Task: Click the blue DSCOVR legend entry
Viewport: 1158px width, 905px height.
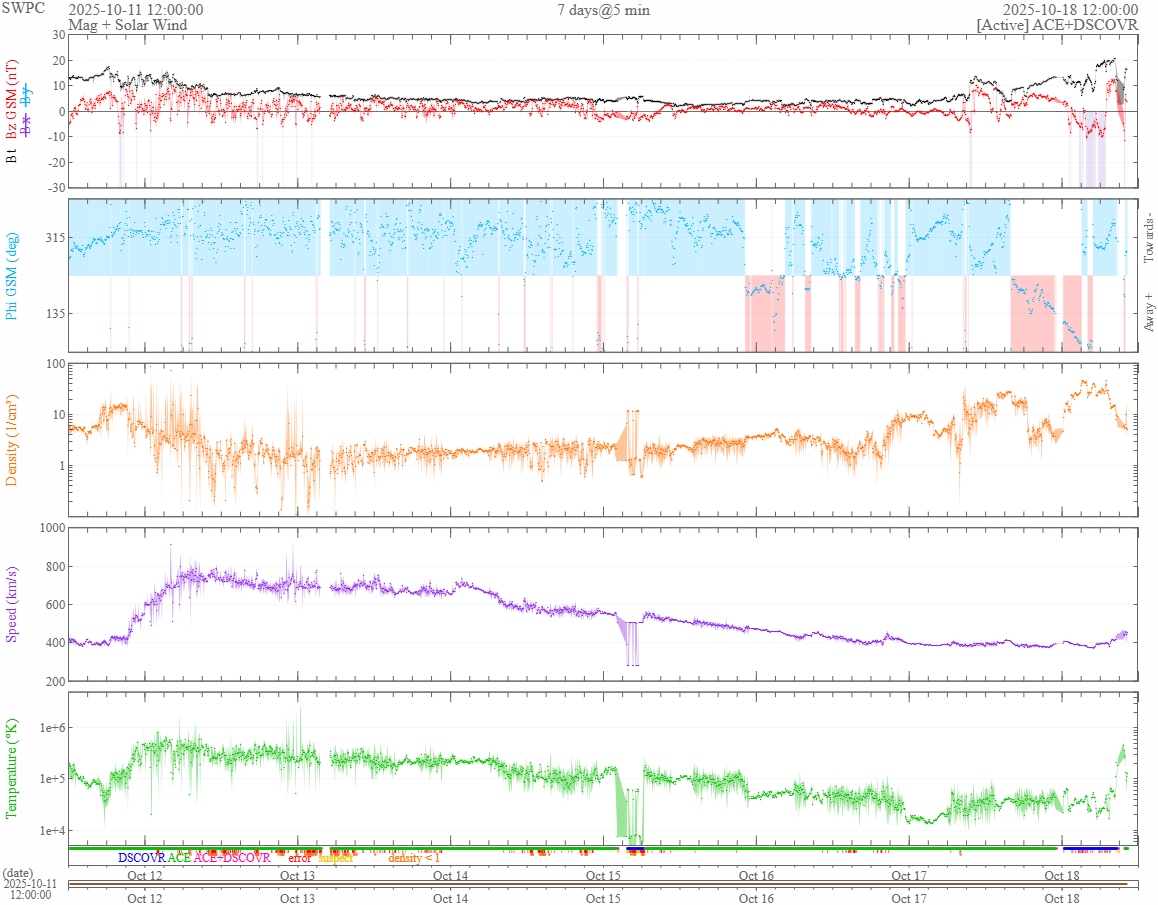Action: tap(142, 858)
